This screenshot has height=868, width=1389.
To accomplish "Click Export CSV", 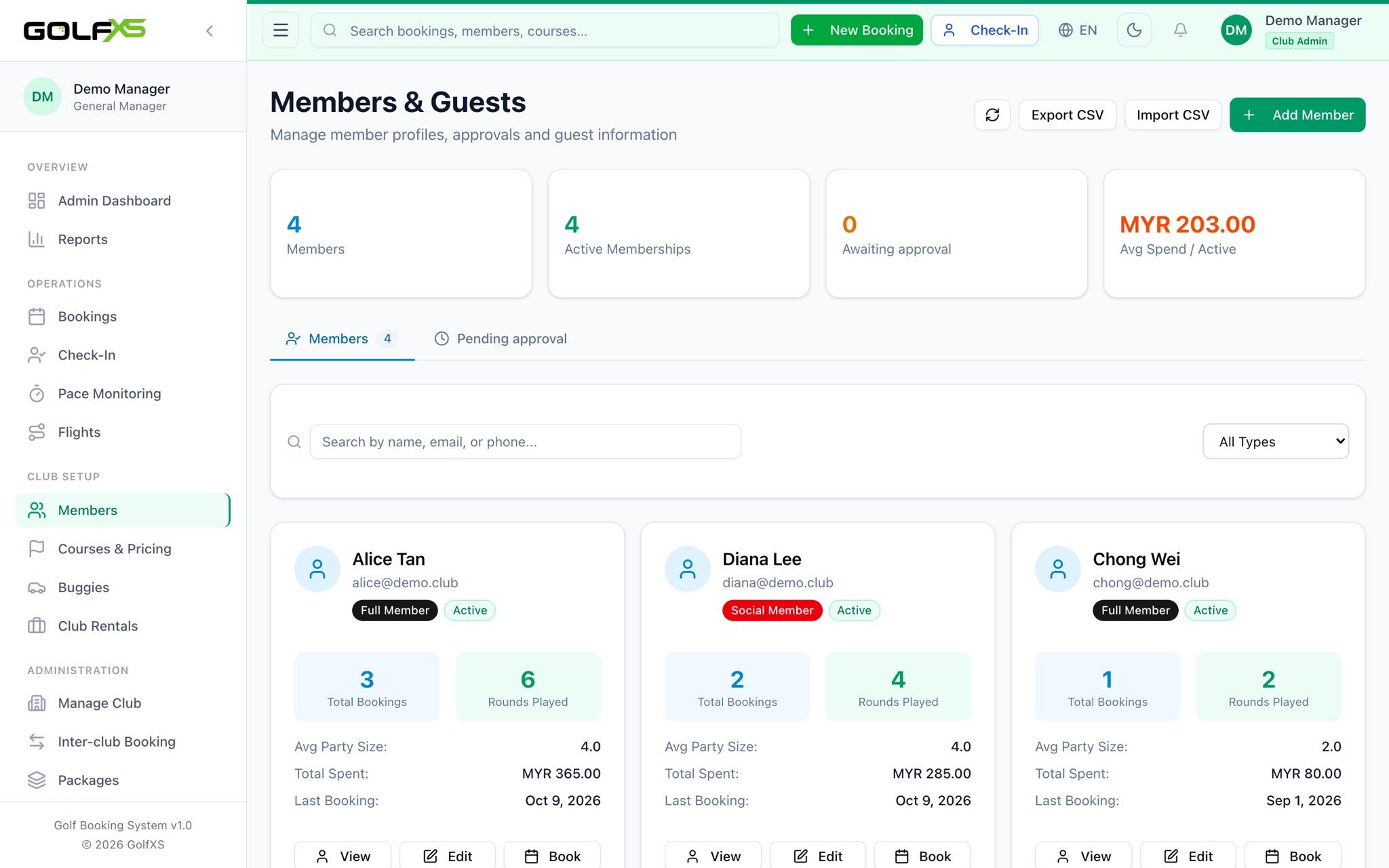I will 1068,115.
